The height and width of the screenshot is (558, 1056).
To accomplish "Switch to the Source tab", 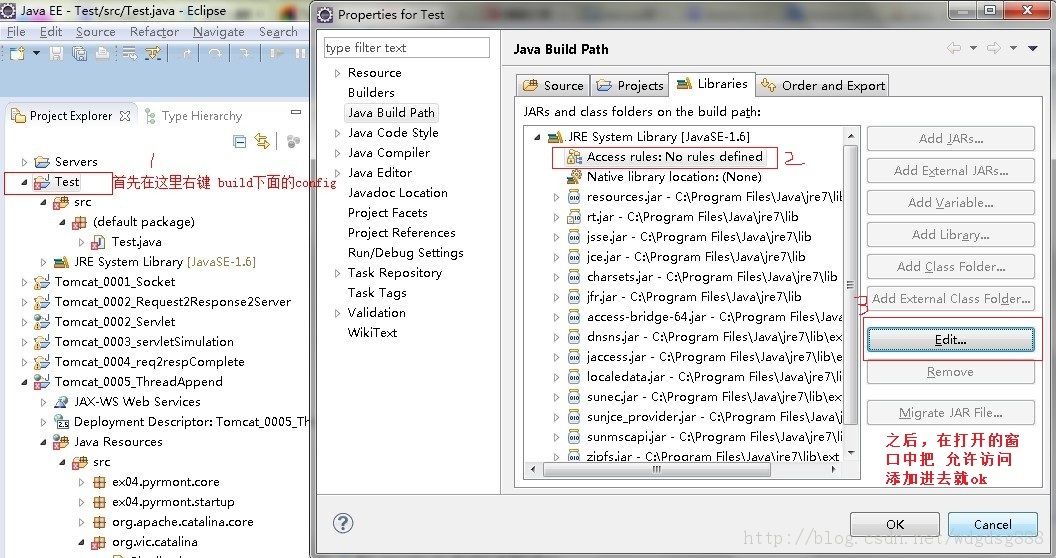I will pyautogui.click(x=553, y=85).
